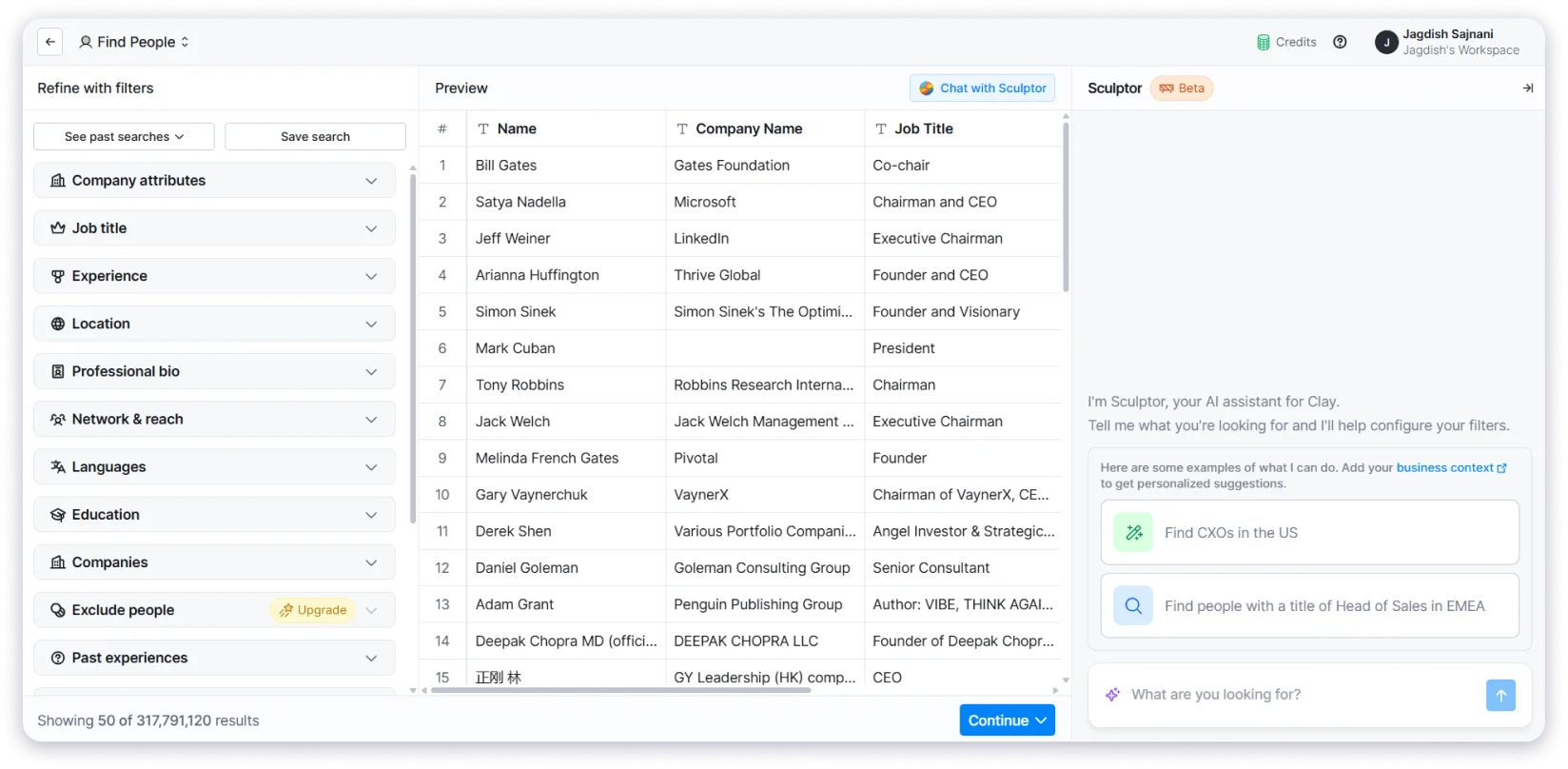Image resolution: width=1568 pixels, height=769 pixels.
Task: Click the filter list vertical scrollbar
Action: (x=412, y=347)
